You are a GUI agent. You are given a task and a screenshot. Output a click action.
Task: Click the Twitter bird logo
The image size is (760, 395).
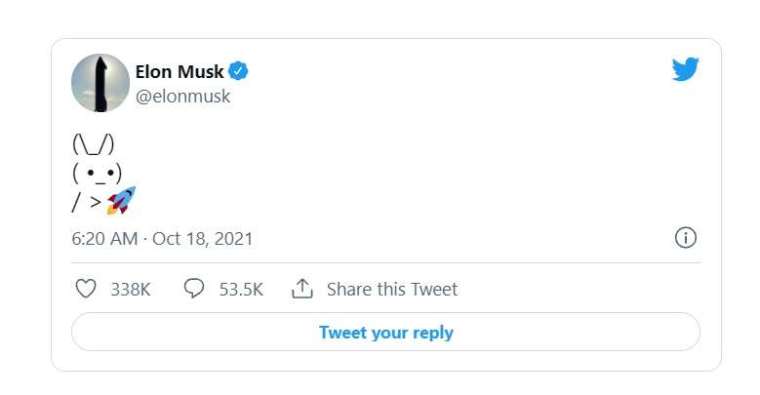(685, 69)
